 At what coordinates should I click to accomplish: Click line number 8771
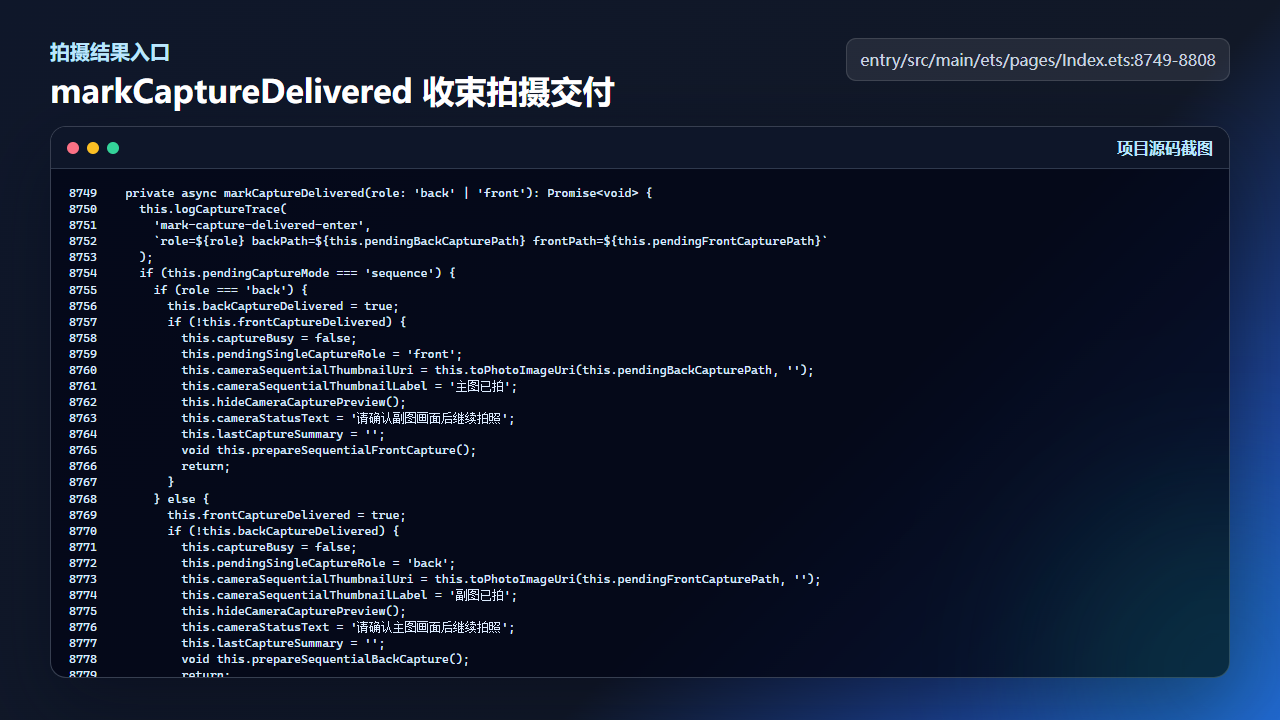click(x=83, y=547)
